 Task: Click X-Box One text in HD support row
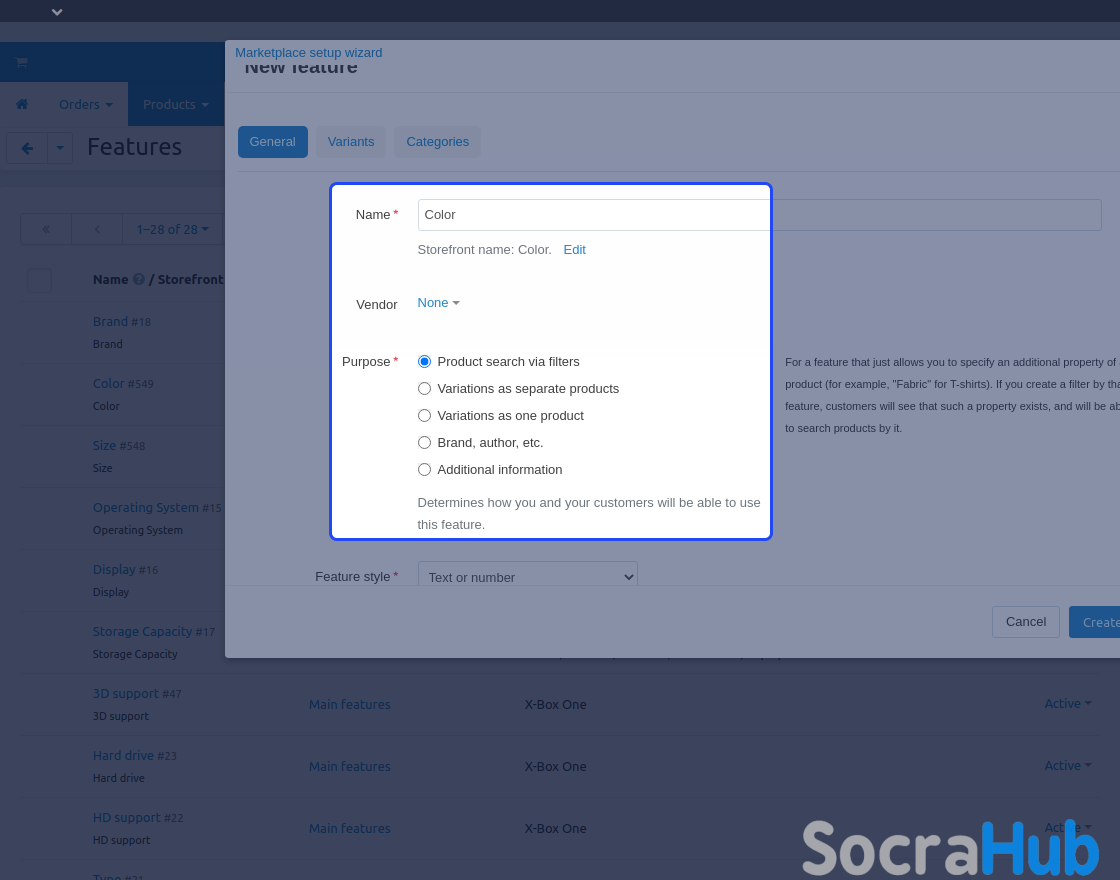(x=556, y=829)
